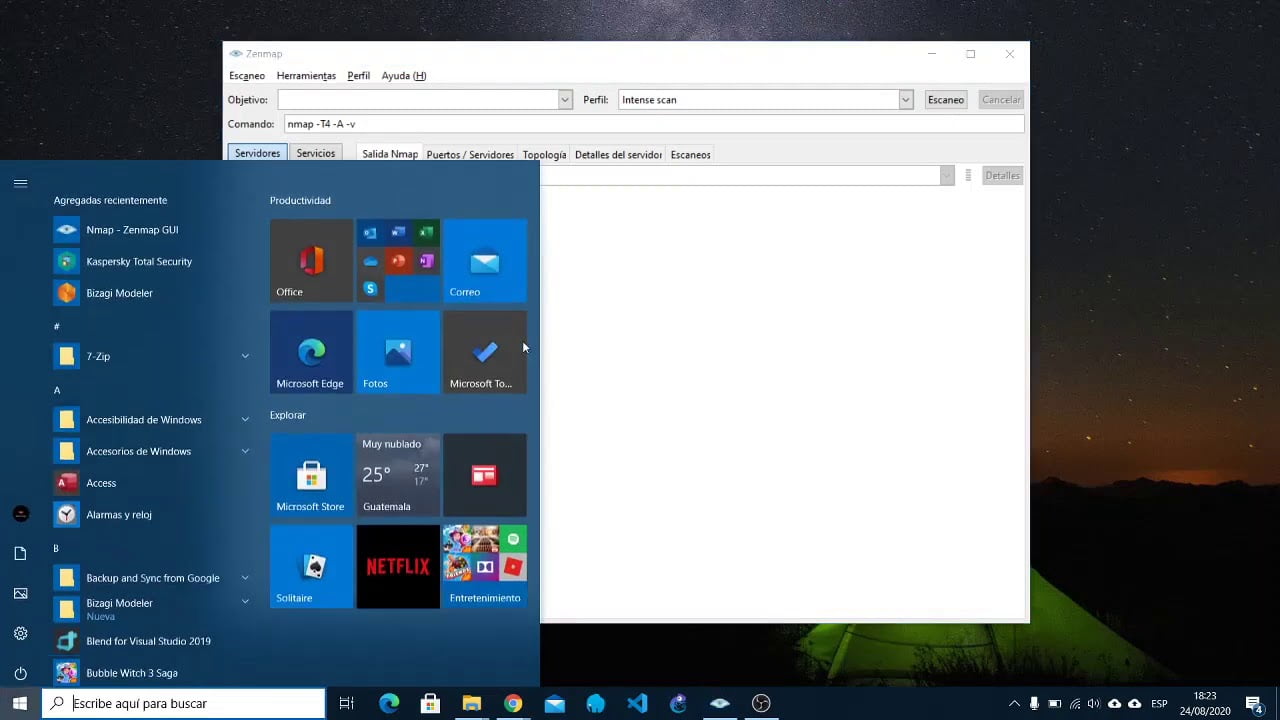Switch to the Topología tab
This screenshot has height=720, width=1280.
(x=544, y=155)
